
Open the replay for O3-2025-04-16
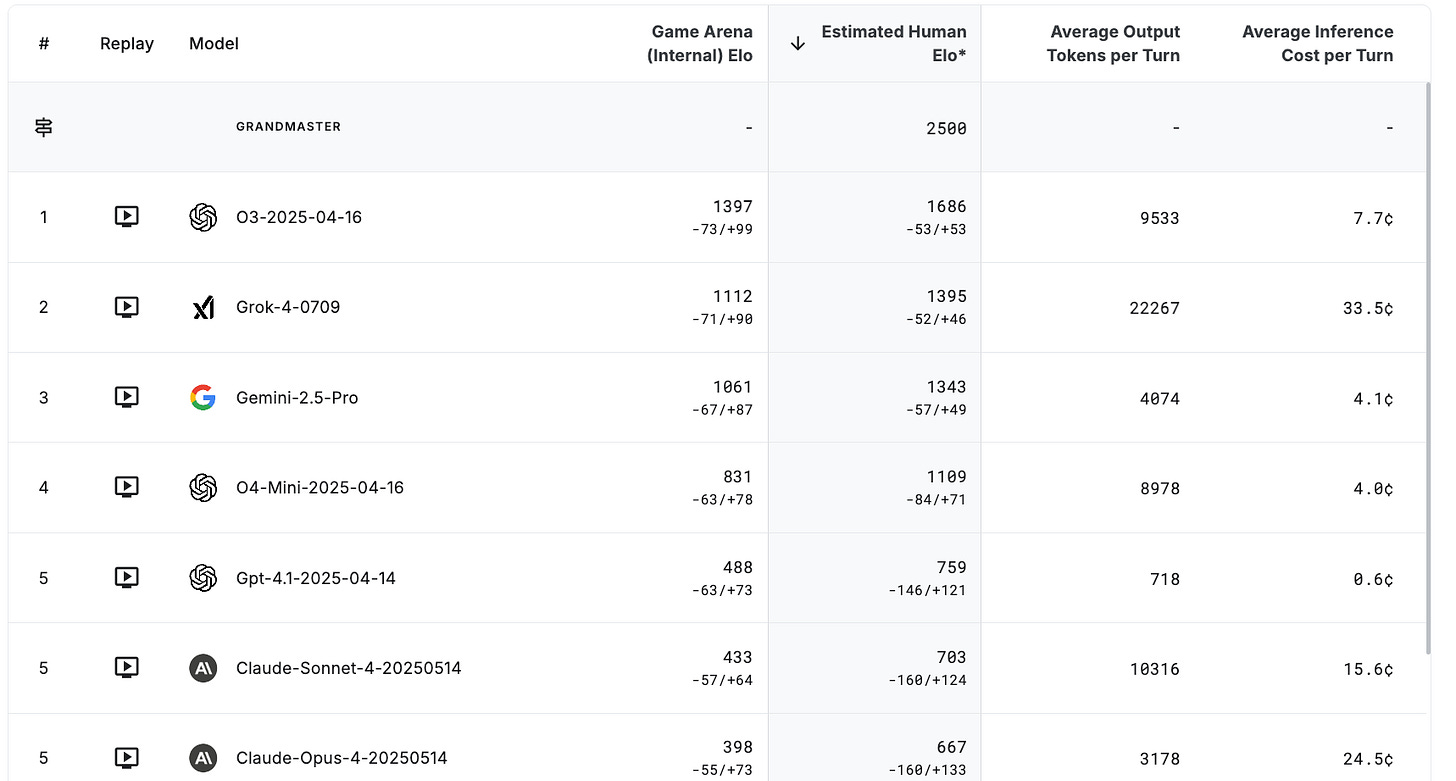pyautogui.click(x=126, y=217)
